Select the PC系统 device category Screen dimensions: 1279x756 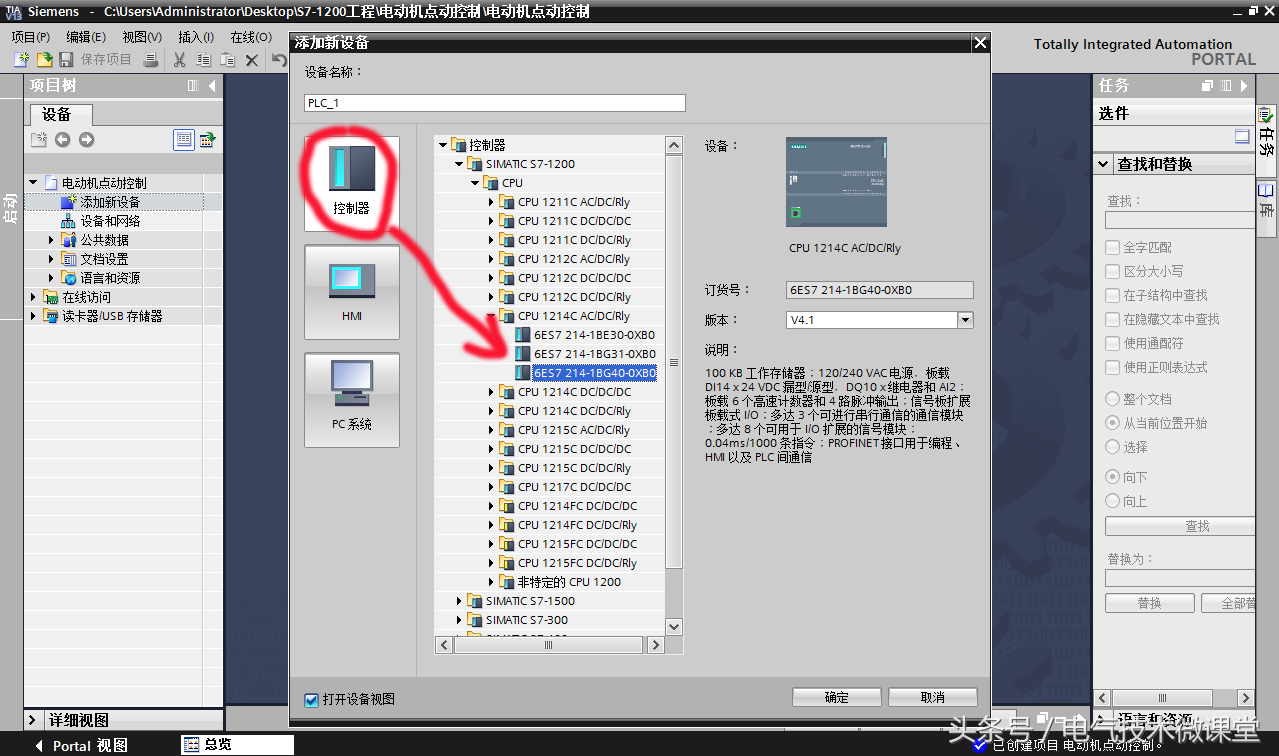click(352, 400)
